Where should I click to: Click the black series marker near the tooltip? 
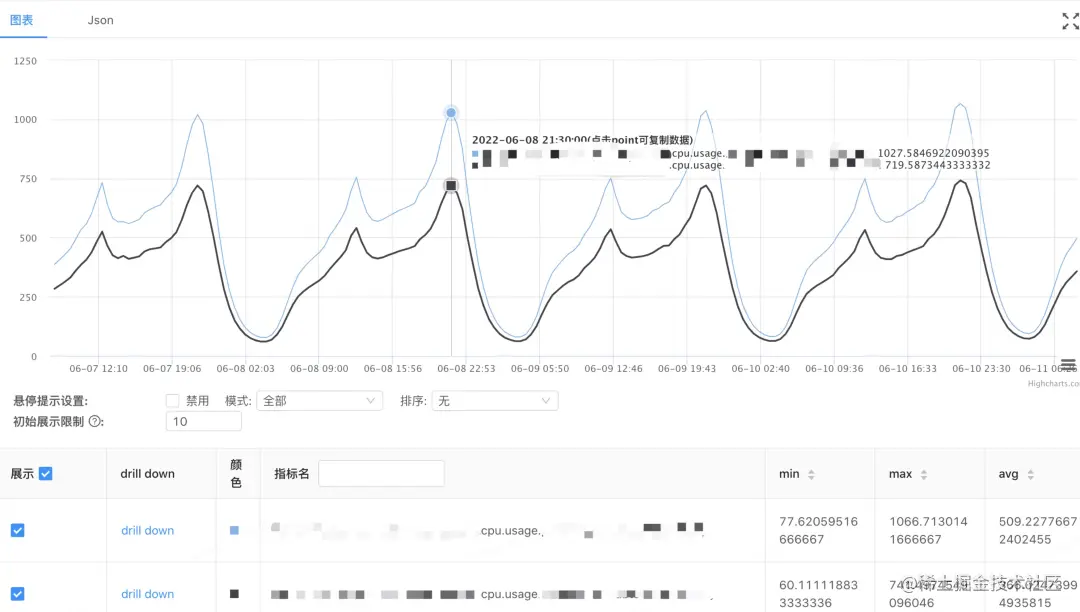[450, 185]
